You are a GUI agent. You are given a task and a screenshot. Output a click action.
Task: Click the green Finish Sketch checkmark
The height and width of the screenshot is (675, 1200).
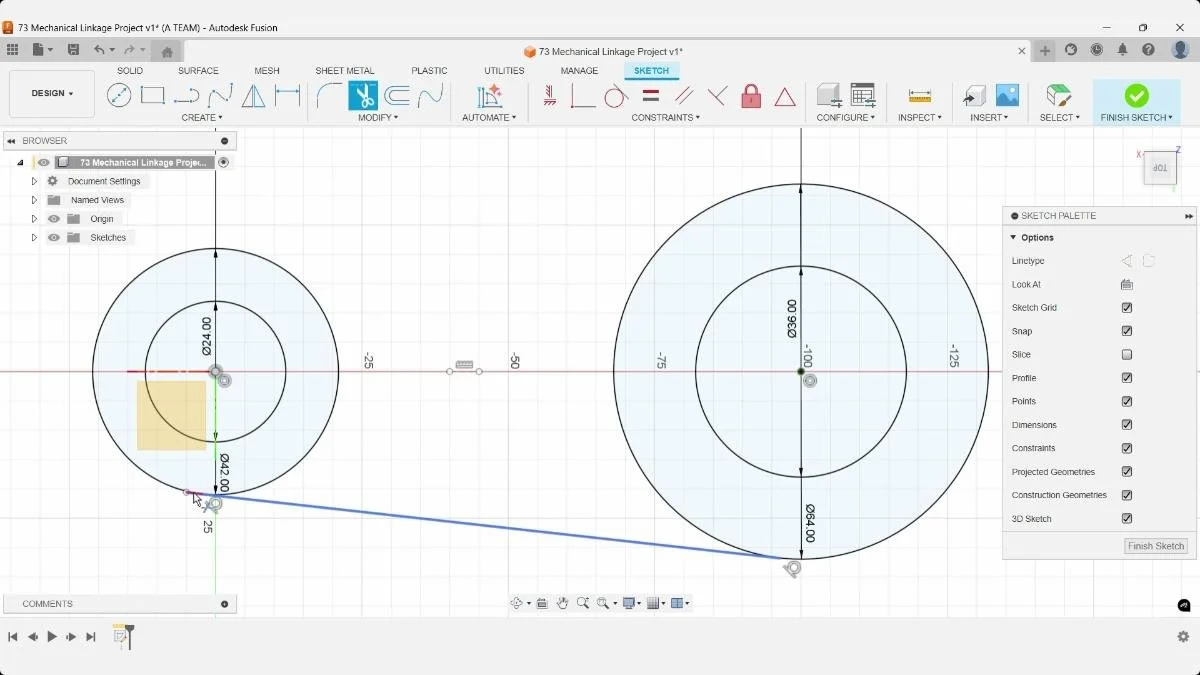pos(1136,95)
